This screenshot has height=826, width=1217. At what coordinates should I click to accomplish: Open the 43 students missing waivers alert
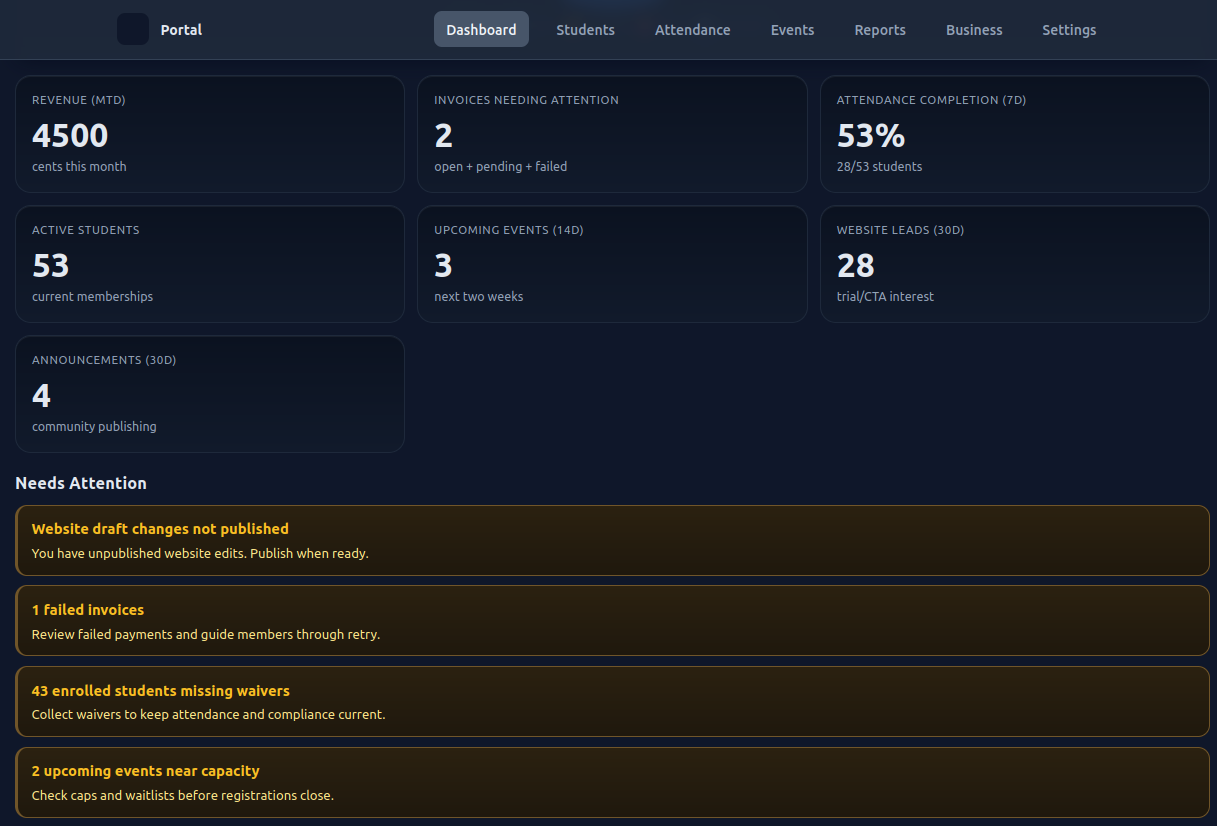click(612, 702)
